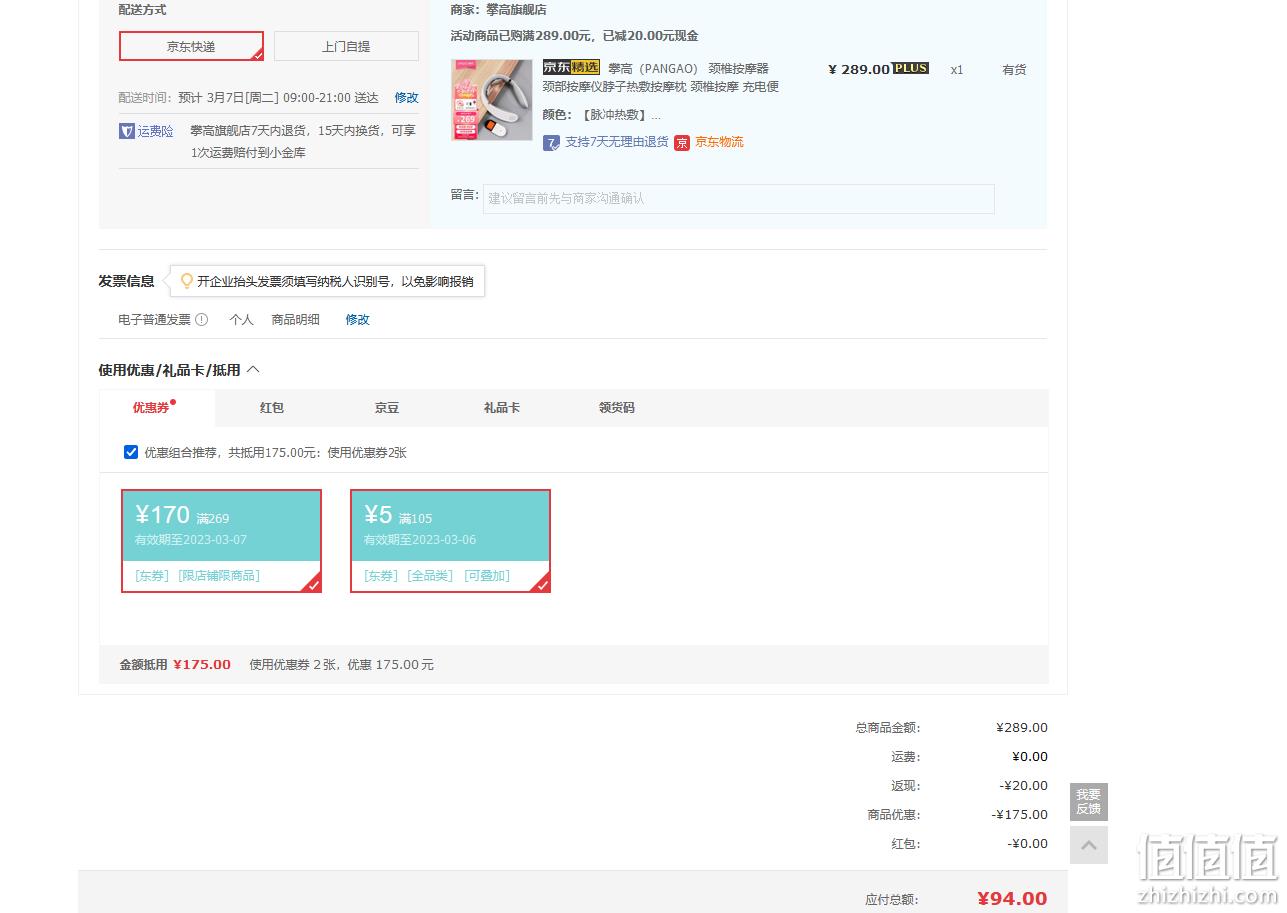Click the lightbulb tip icon
The height and width of the screenshot is (913, 1287).
pos(186,282)
